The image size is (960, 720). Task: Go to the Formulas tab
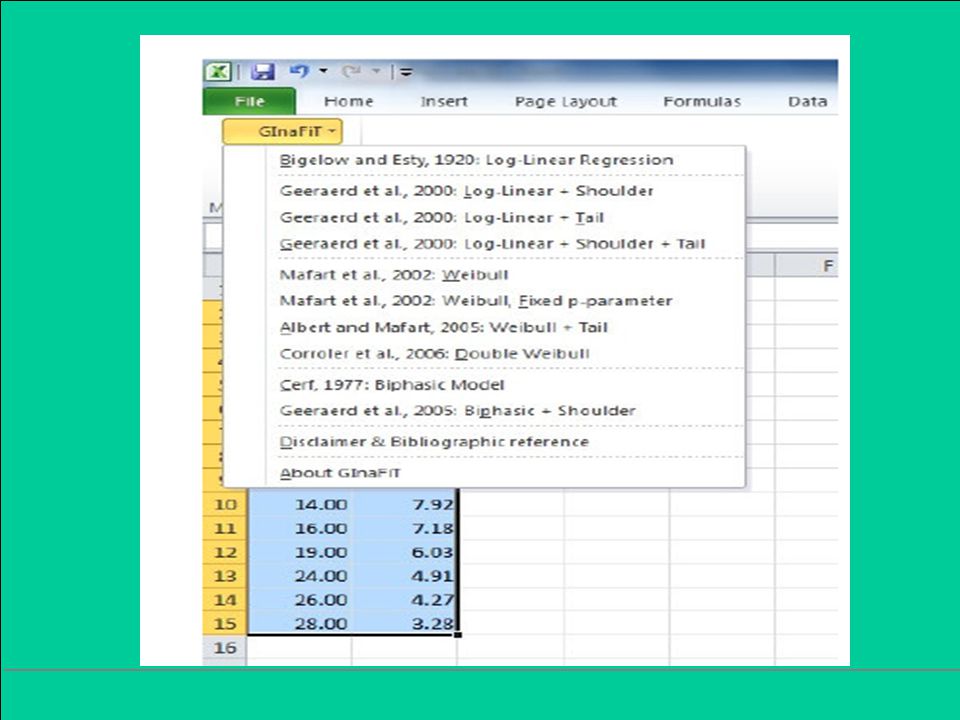pyautogui.click(x=702, y=102)
